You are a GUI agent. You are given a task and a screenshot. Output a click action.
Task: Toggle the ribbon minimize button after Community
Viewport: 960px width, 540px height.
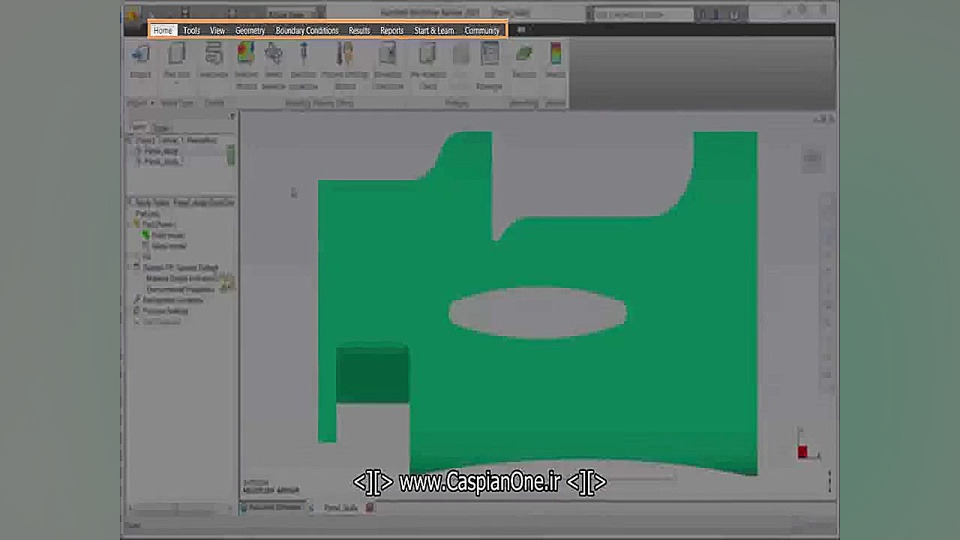(521, 29)
